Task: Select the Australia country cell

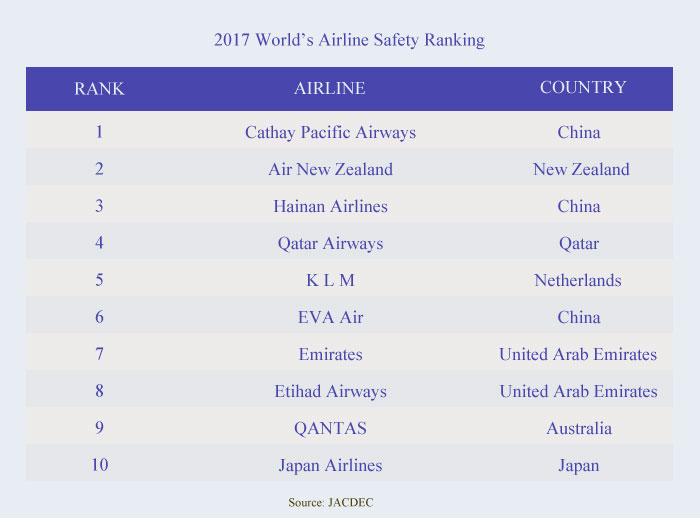Action: click(x=579, y=428)
